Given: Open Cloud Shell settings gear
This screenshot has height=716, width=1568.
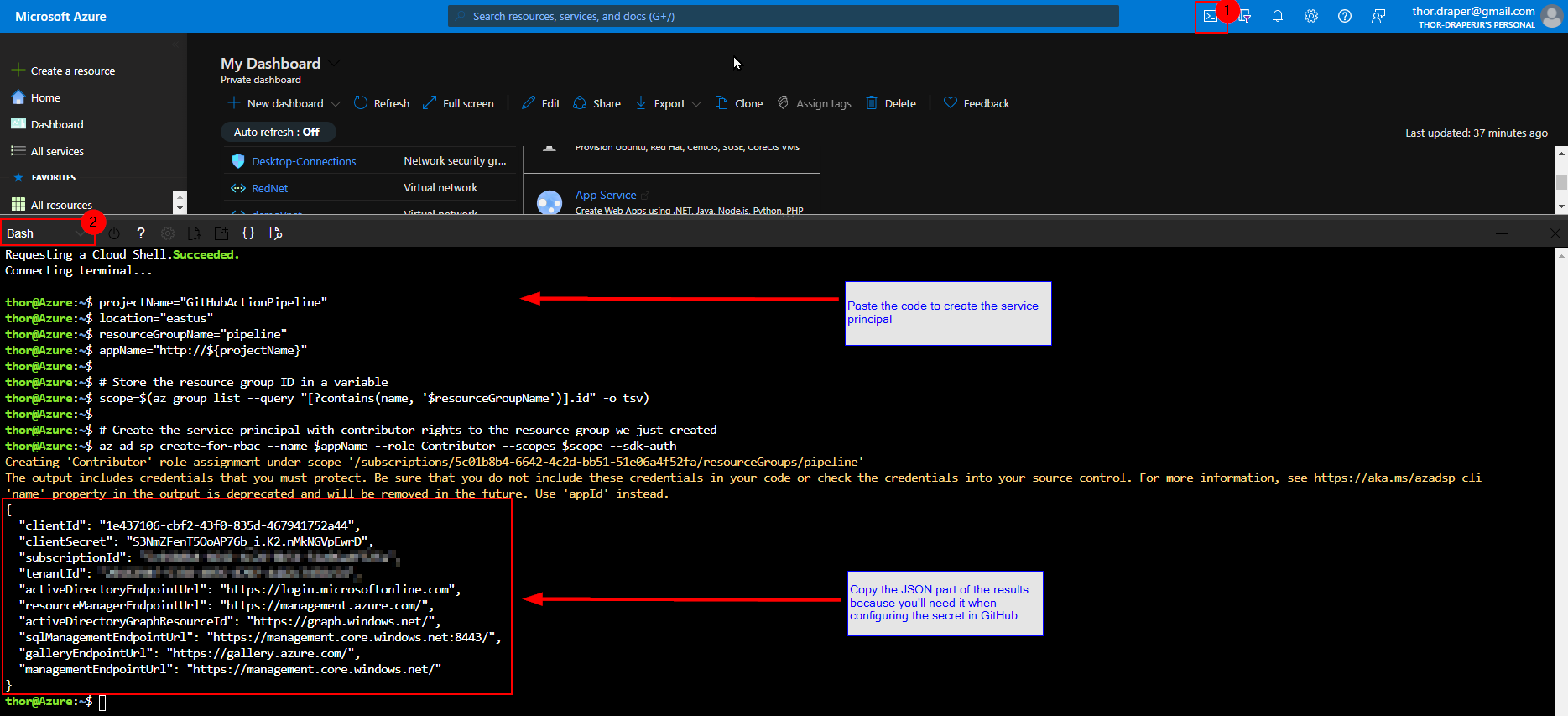Looking at the screenshot, I should (x=168, y=233).
